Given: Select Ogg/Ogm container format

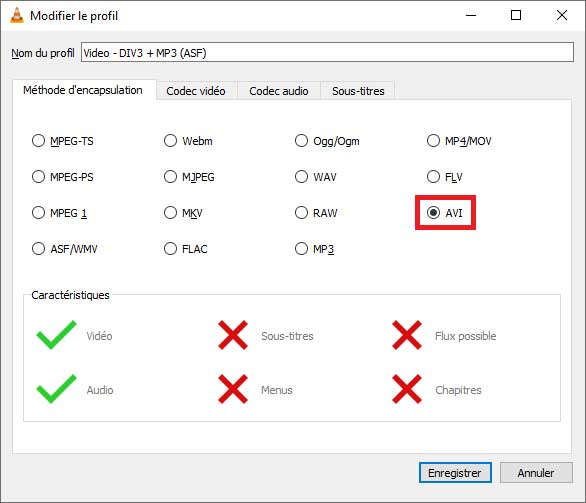Looking at the screenshot, I should tap(302, 141).
